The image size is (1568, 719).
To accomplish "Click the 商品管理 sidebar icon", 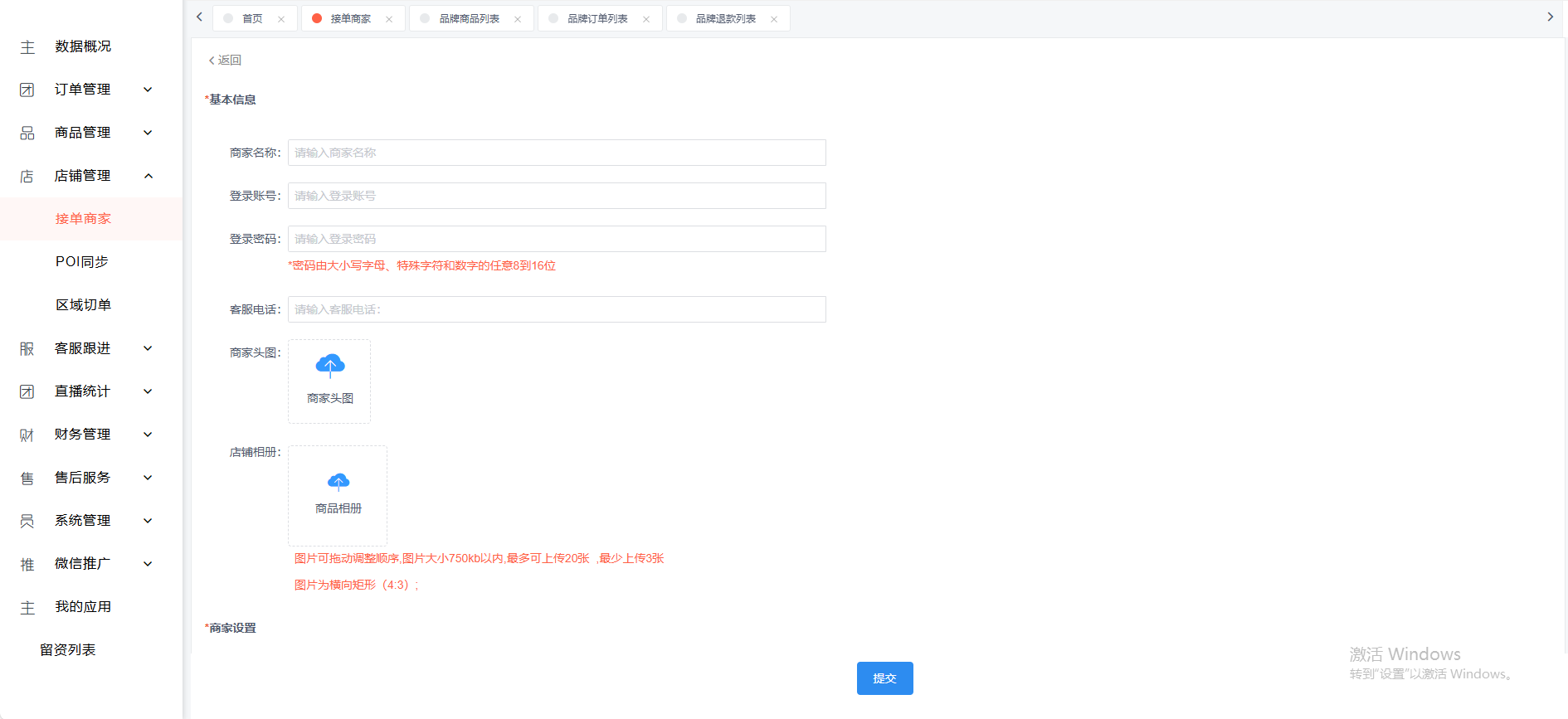I will (27, 133).
